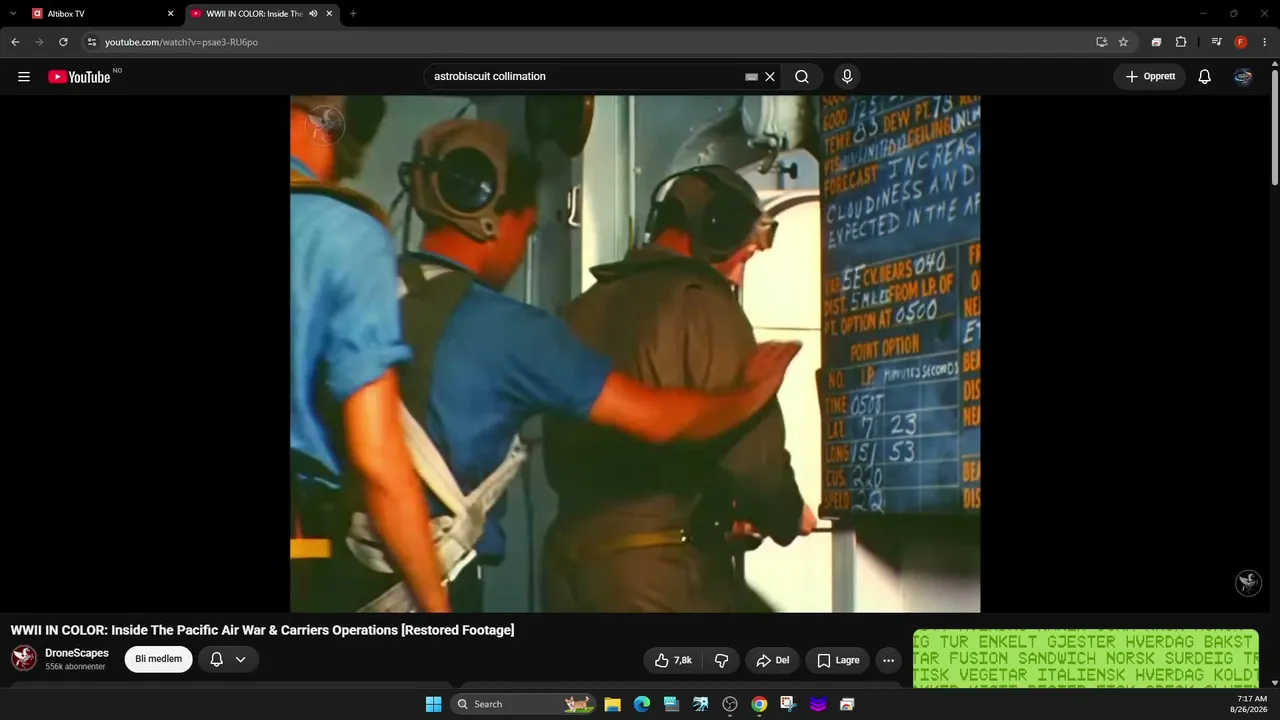Click the taskbar Search box
This screenshot has height=720, width=1280.
click(524, 704)
